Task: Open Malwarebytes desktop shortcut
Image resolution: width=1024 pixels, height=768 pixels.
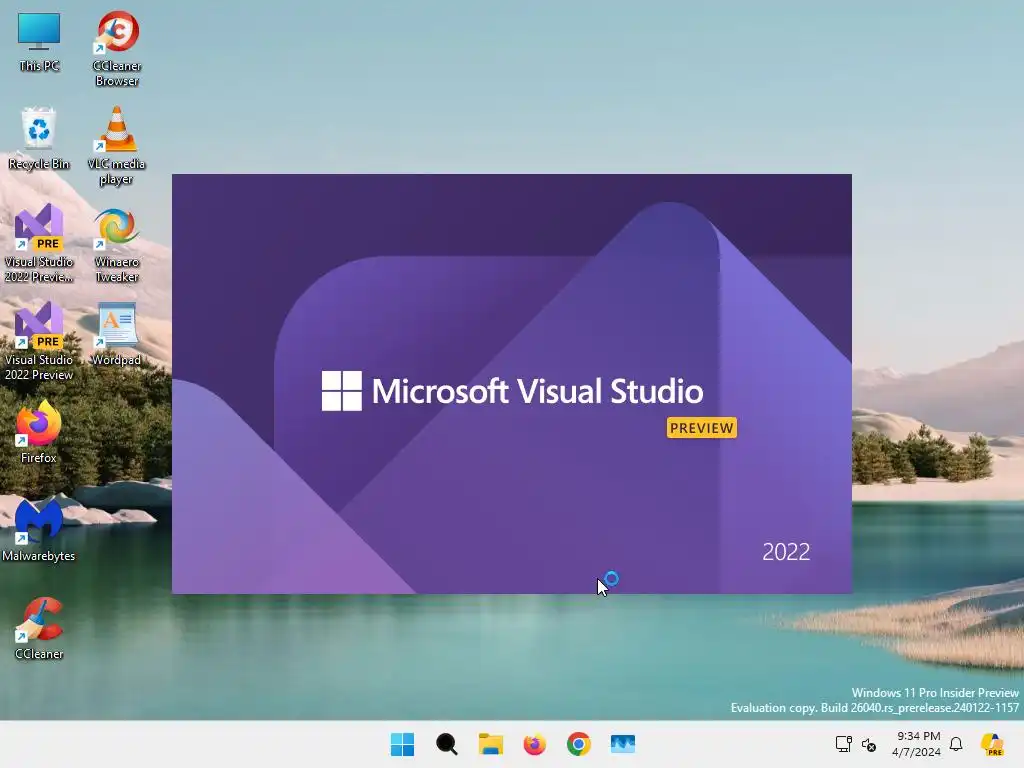Action: pos(39,530)
